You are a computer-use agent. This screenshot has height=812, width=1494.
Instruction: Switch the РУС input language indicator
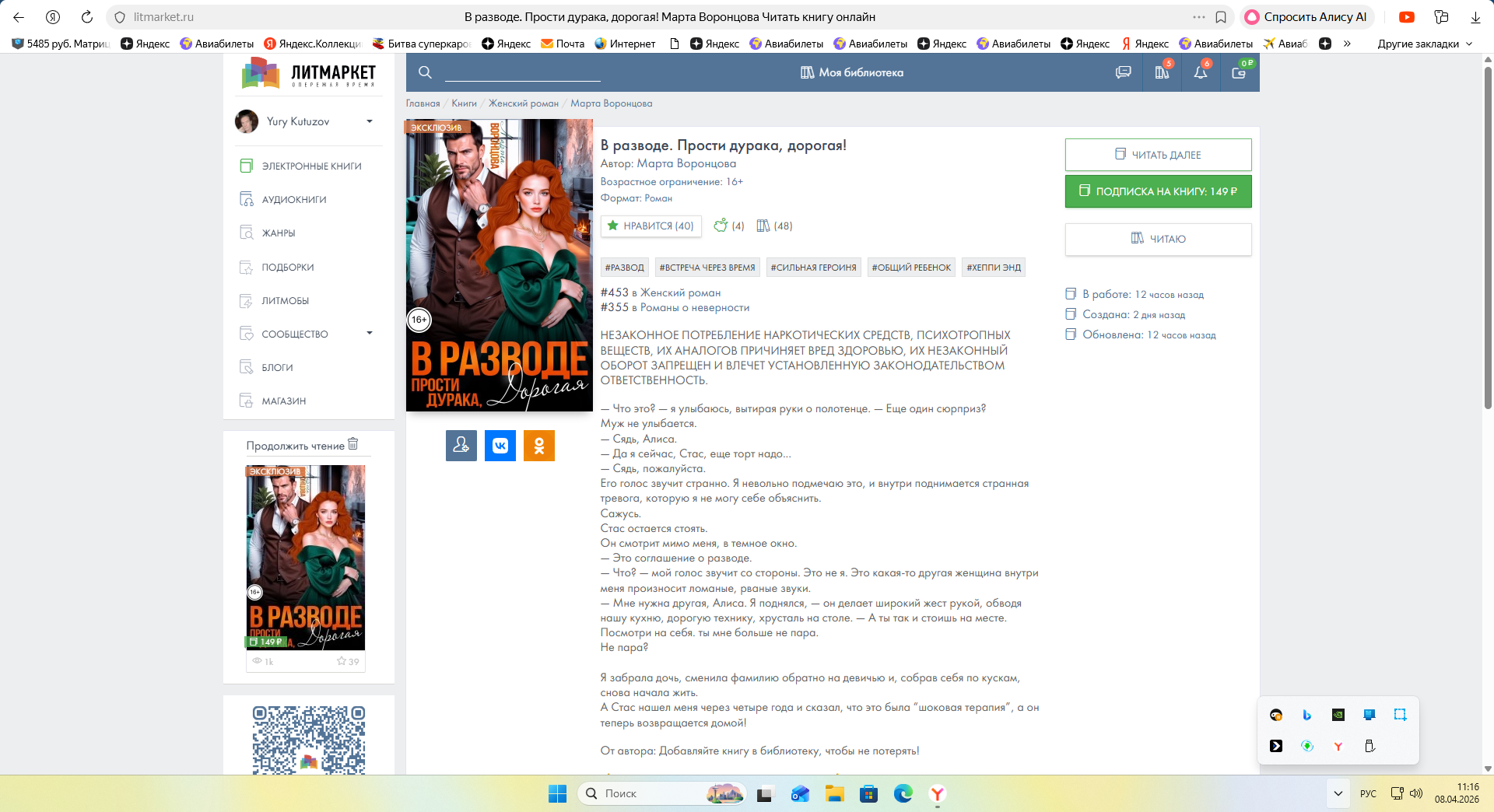[x=1368, y=793]
